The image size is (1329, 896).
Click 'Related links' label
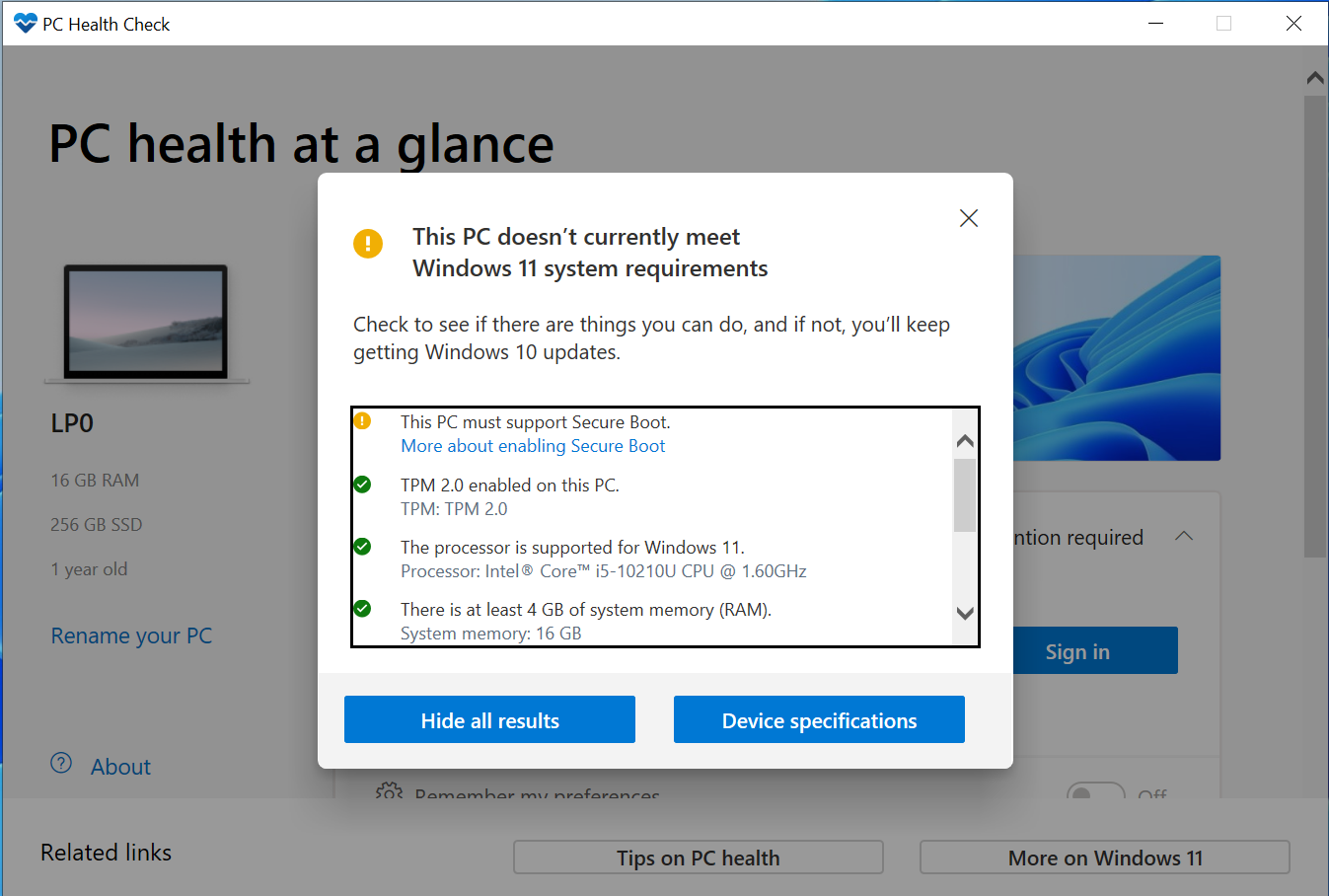[x=106, y=853]
